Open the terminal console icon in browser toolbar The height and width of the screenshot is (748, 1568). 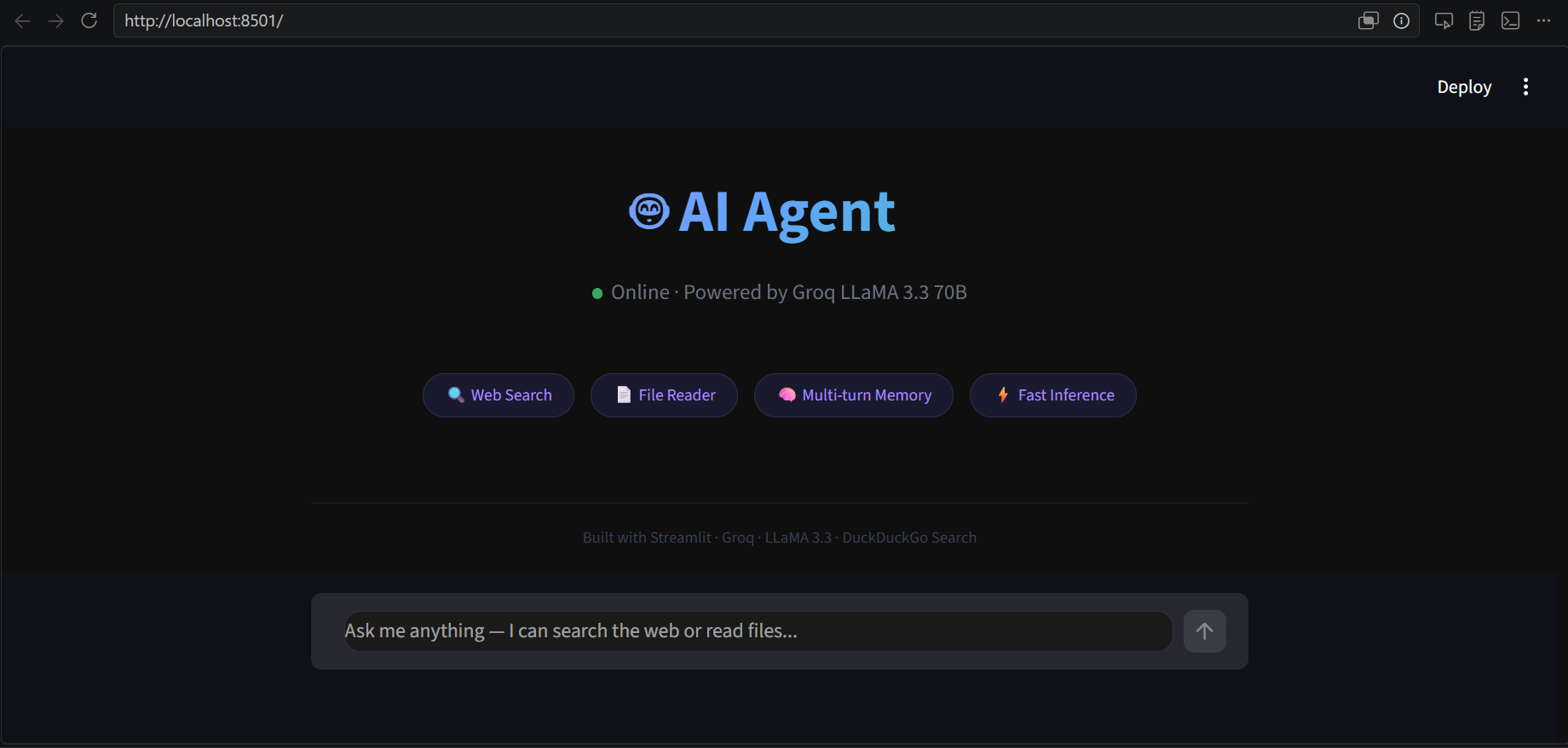(1510, 20)
